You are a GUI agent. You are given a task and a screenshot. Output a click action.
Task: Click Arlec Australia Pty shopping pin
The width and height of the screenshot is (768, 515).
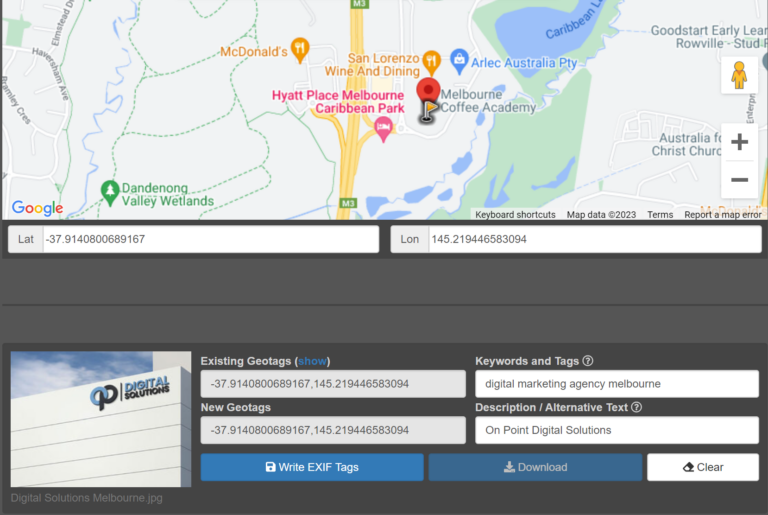[x=459, y=61]
